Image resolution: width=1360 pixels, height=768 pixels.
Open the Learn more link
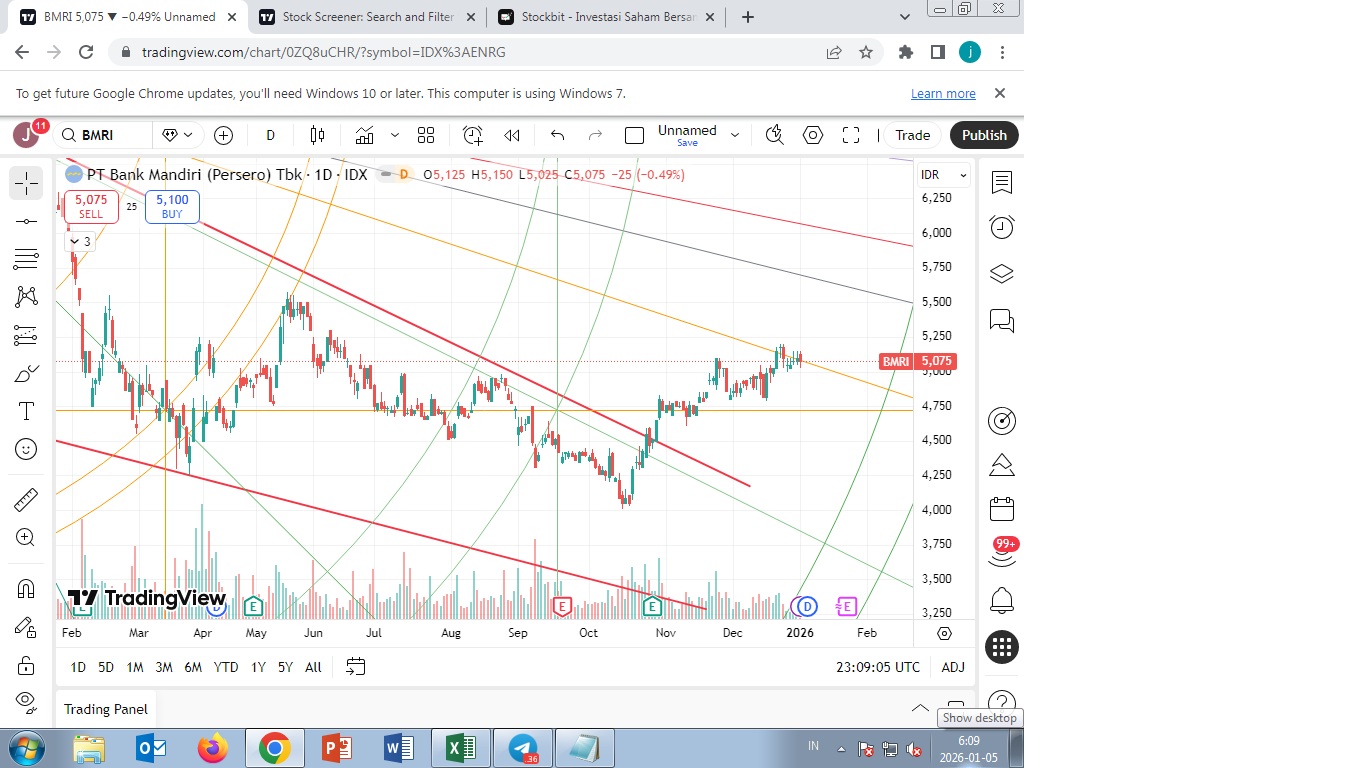point(943,93)
